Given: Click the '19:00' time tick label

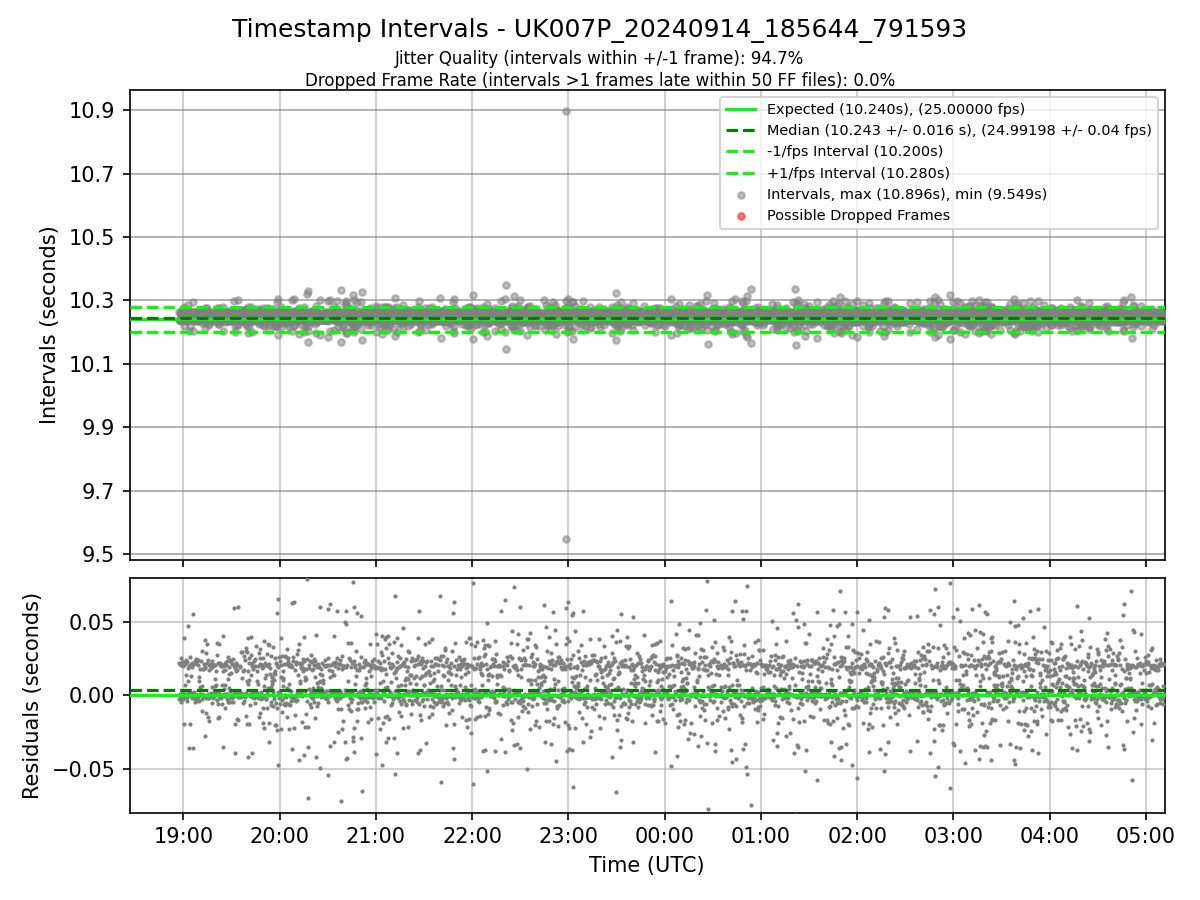Looking at the screenshot, I should 182,834.
